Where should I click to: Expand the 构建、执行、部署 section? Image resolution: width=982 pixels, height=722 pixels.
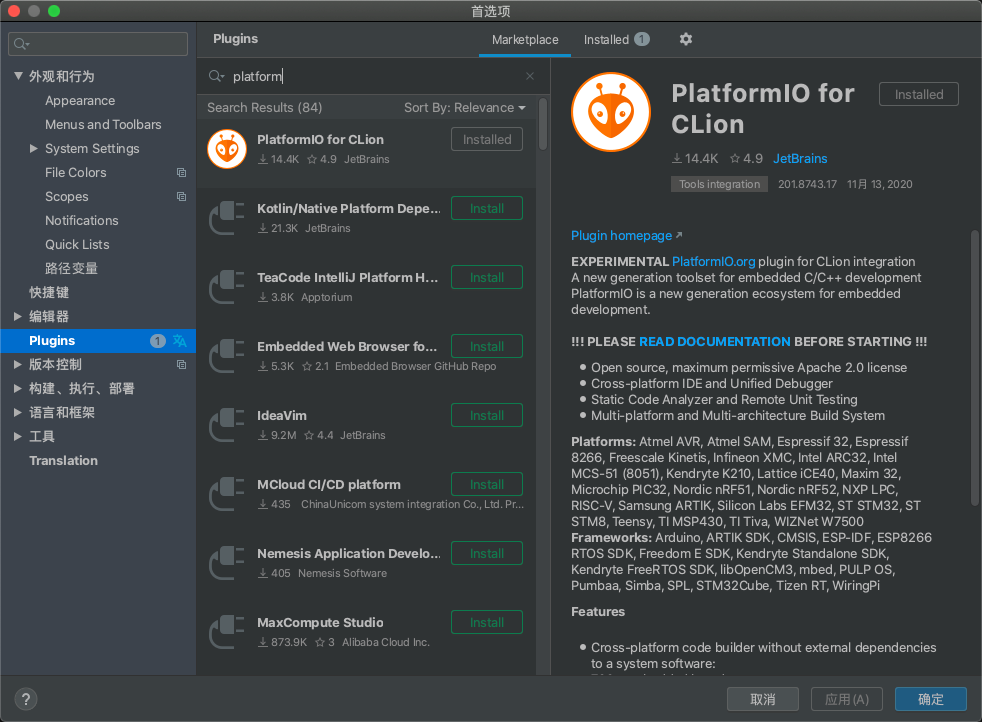point(18,388)
